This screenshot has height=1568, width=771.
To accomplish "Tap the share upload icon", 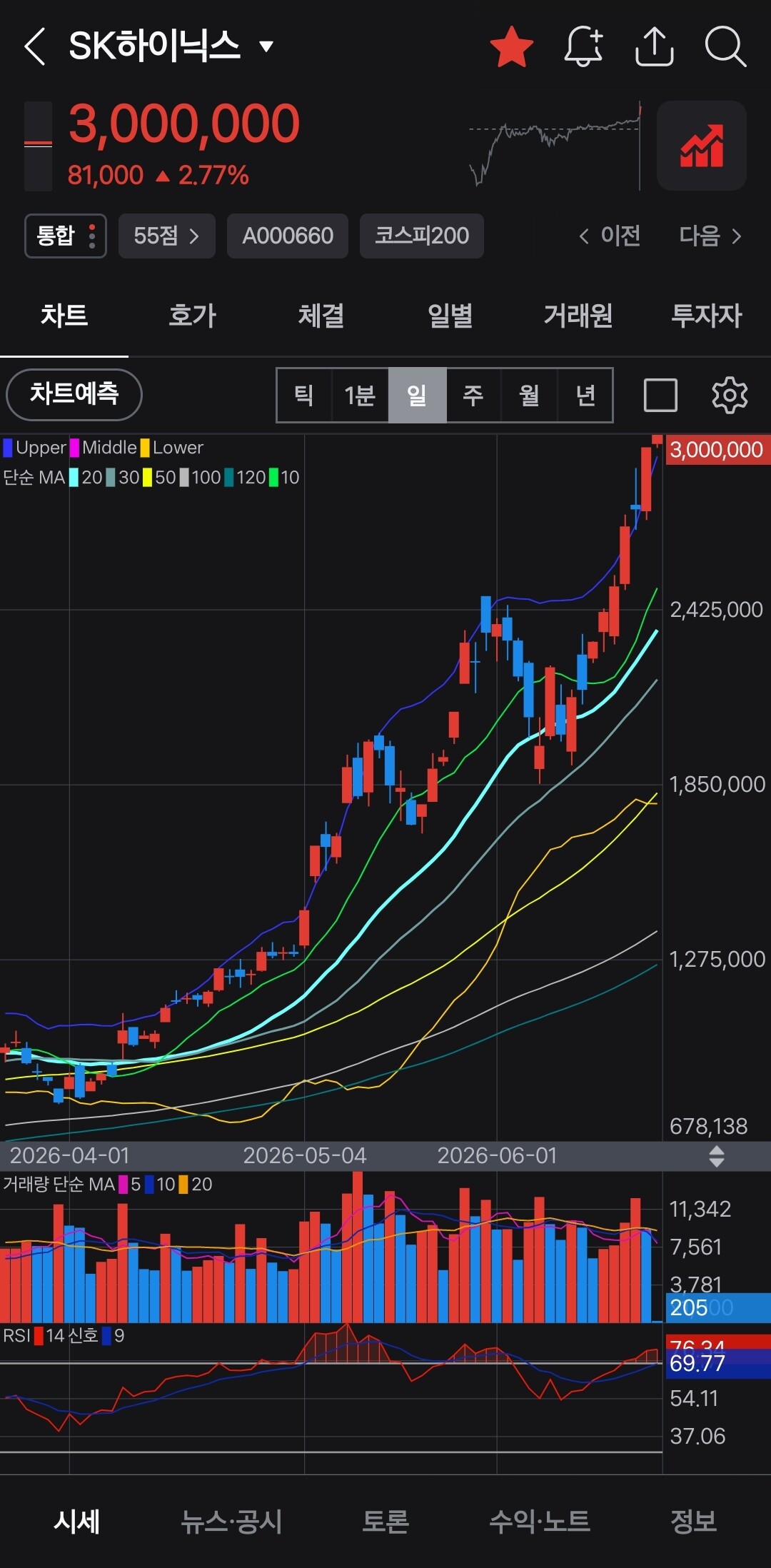I will (655, 47).
